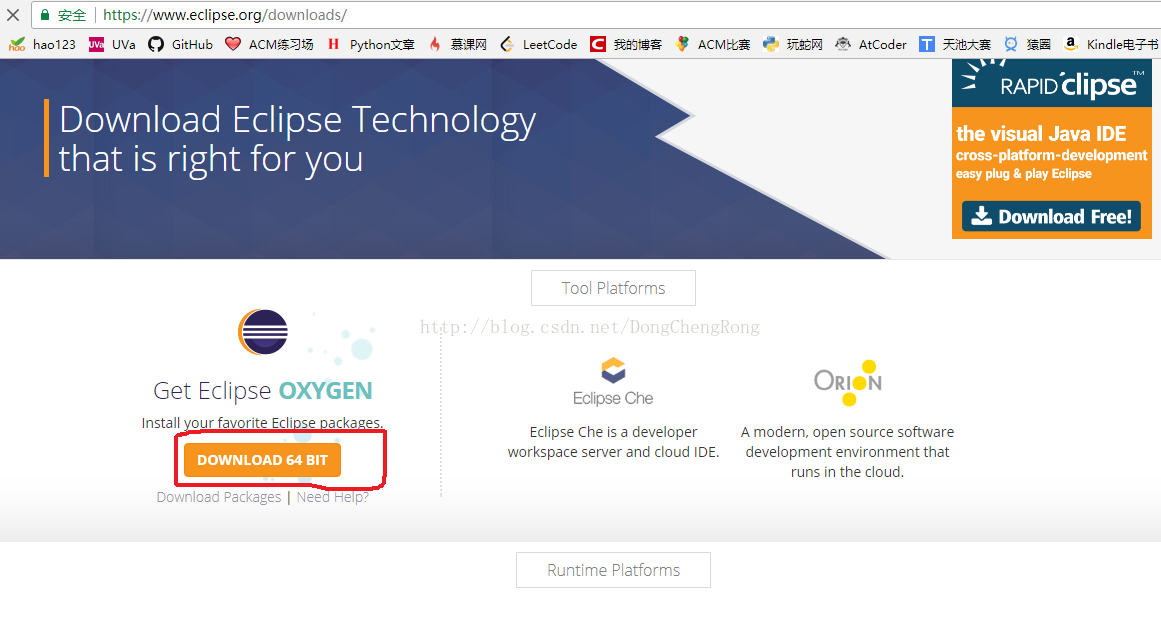
Task: Click the Orion logo
Action: coord(848,383)
